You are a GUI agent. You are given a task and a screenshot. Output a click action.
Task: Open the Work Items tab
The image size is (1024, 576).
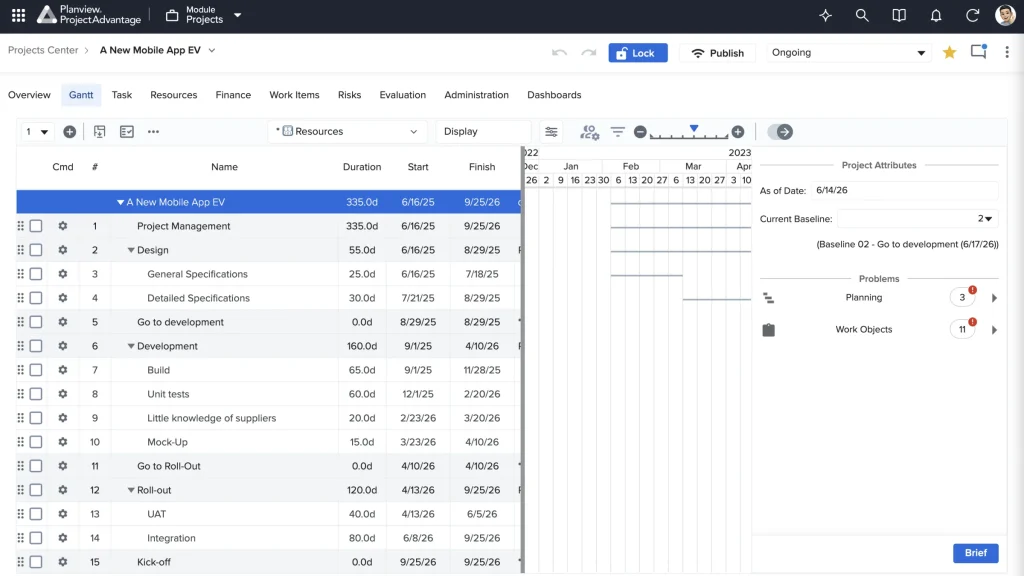click(x=295, y=95)
